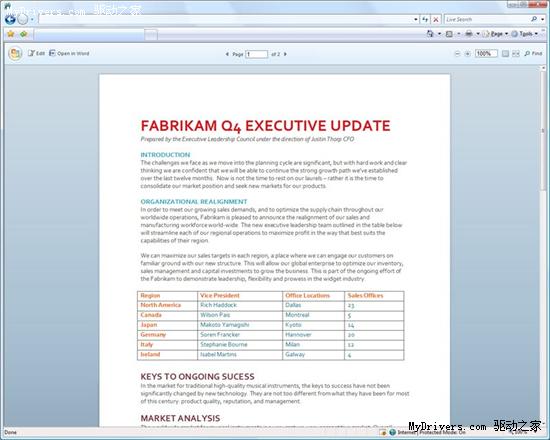This screenshot has height=440, width=550.
Task: Click the Edit document button
Action: (x=36, y=53)
